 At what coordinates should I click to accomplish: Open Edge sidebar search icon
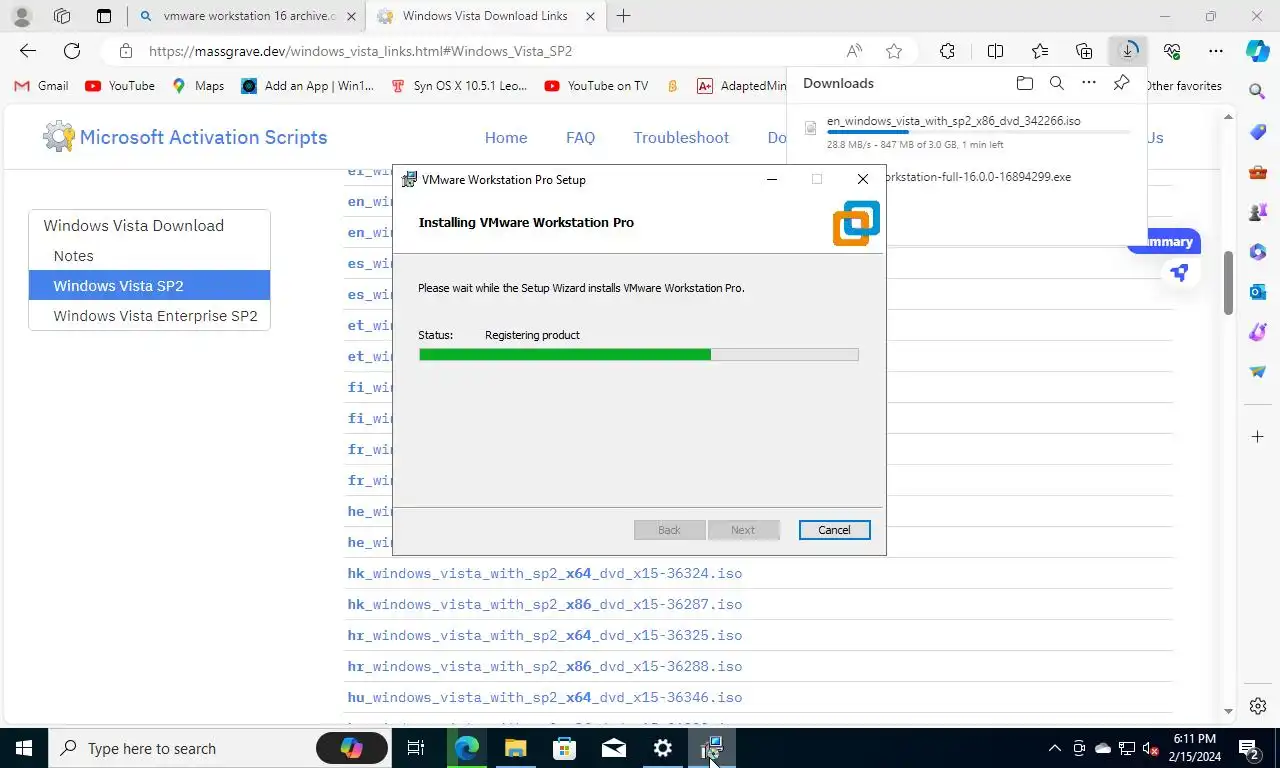[x=1258, y=92]
